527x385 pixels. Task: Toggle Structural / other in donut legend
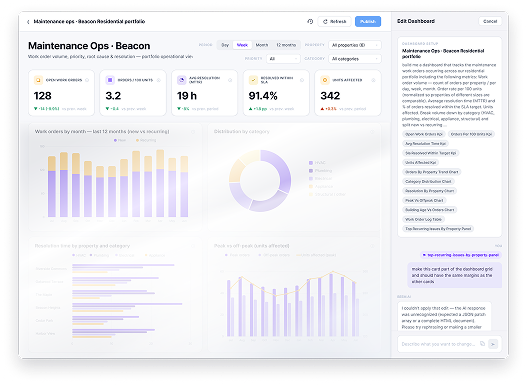(x=327, y=194)
